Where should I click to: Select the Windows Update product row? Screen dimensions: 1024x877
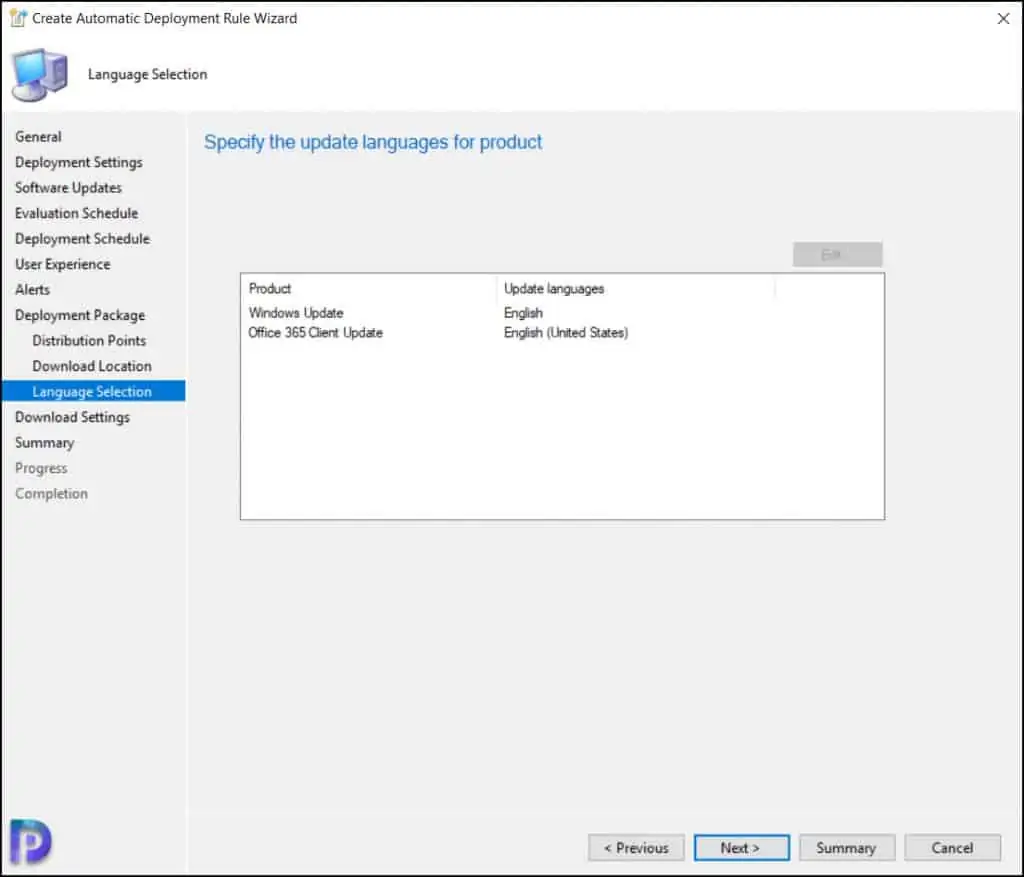click(296, 313)
